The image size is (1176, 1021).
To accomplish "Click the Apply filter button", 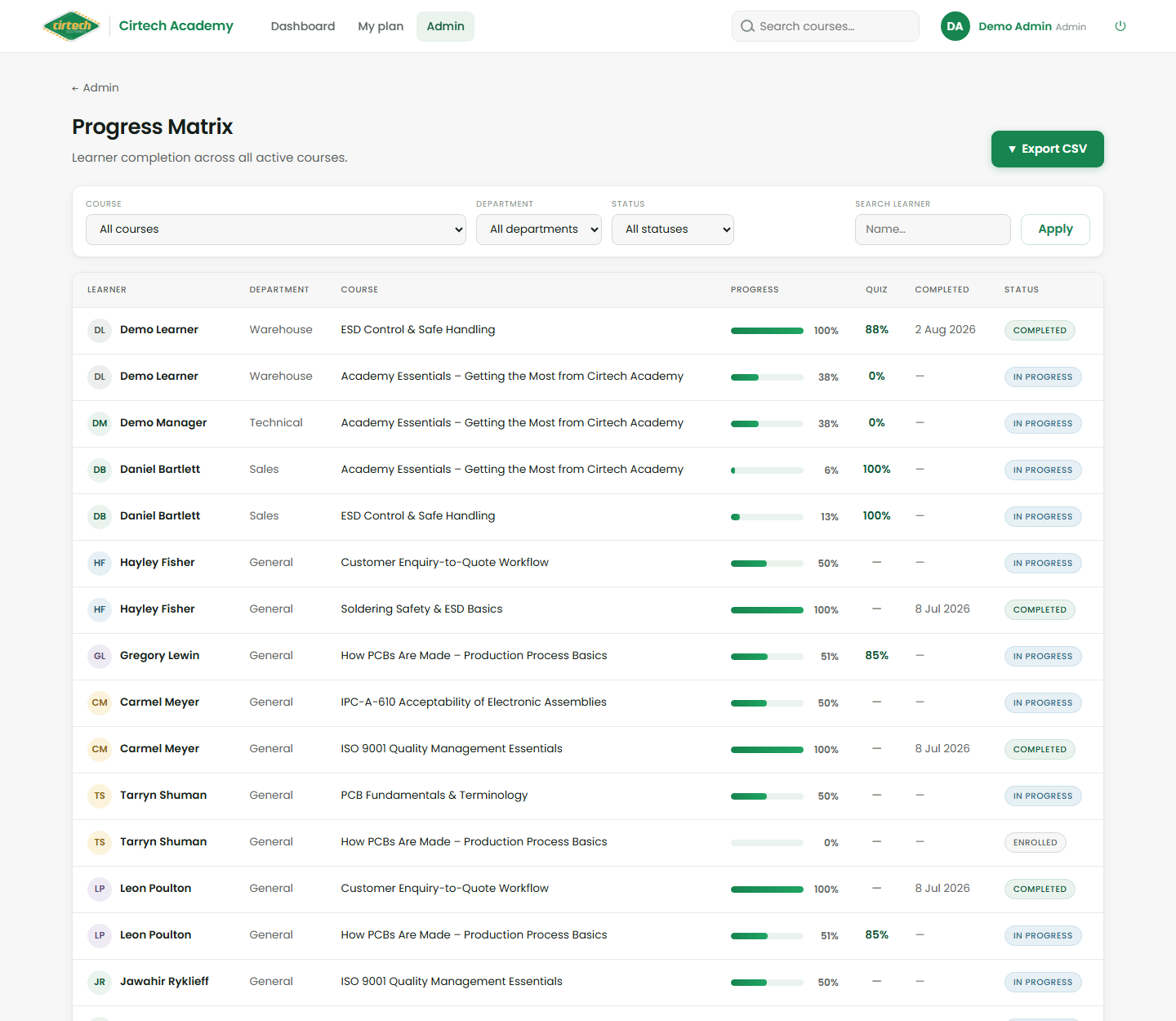I will [1055, 230].
